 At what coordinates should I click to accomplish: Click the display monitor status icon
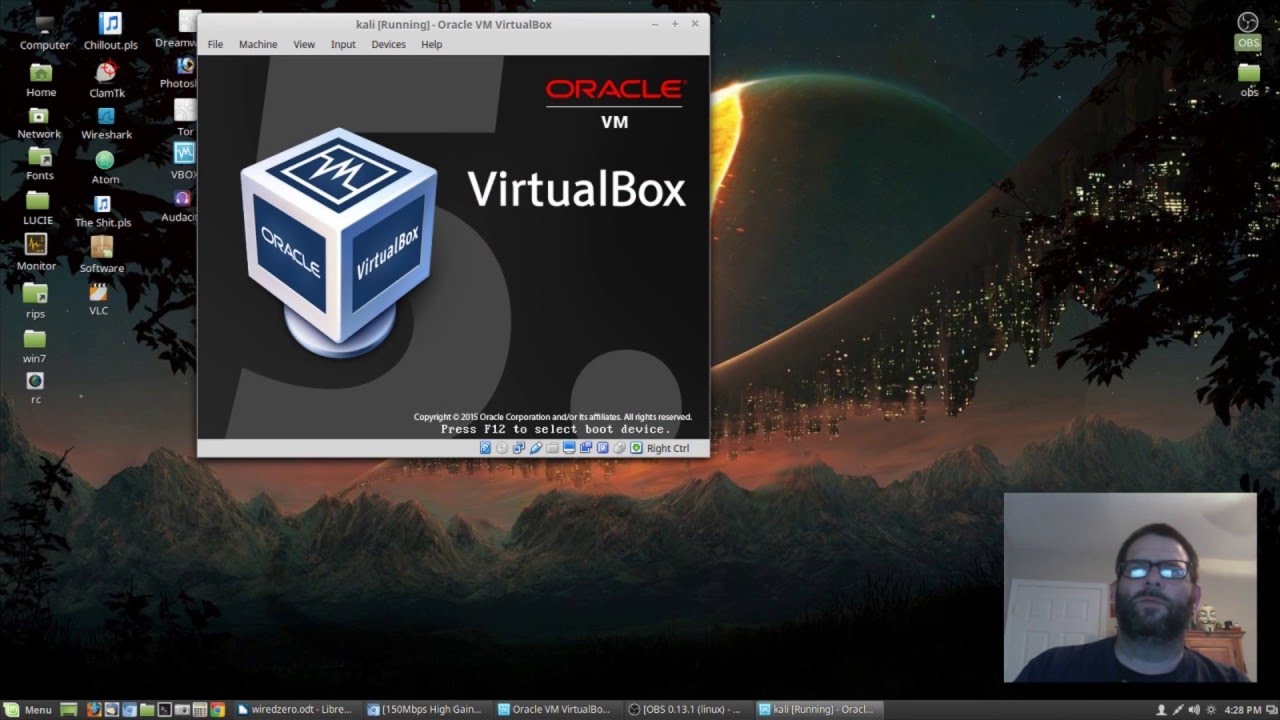click(569, 448)
